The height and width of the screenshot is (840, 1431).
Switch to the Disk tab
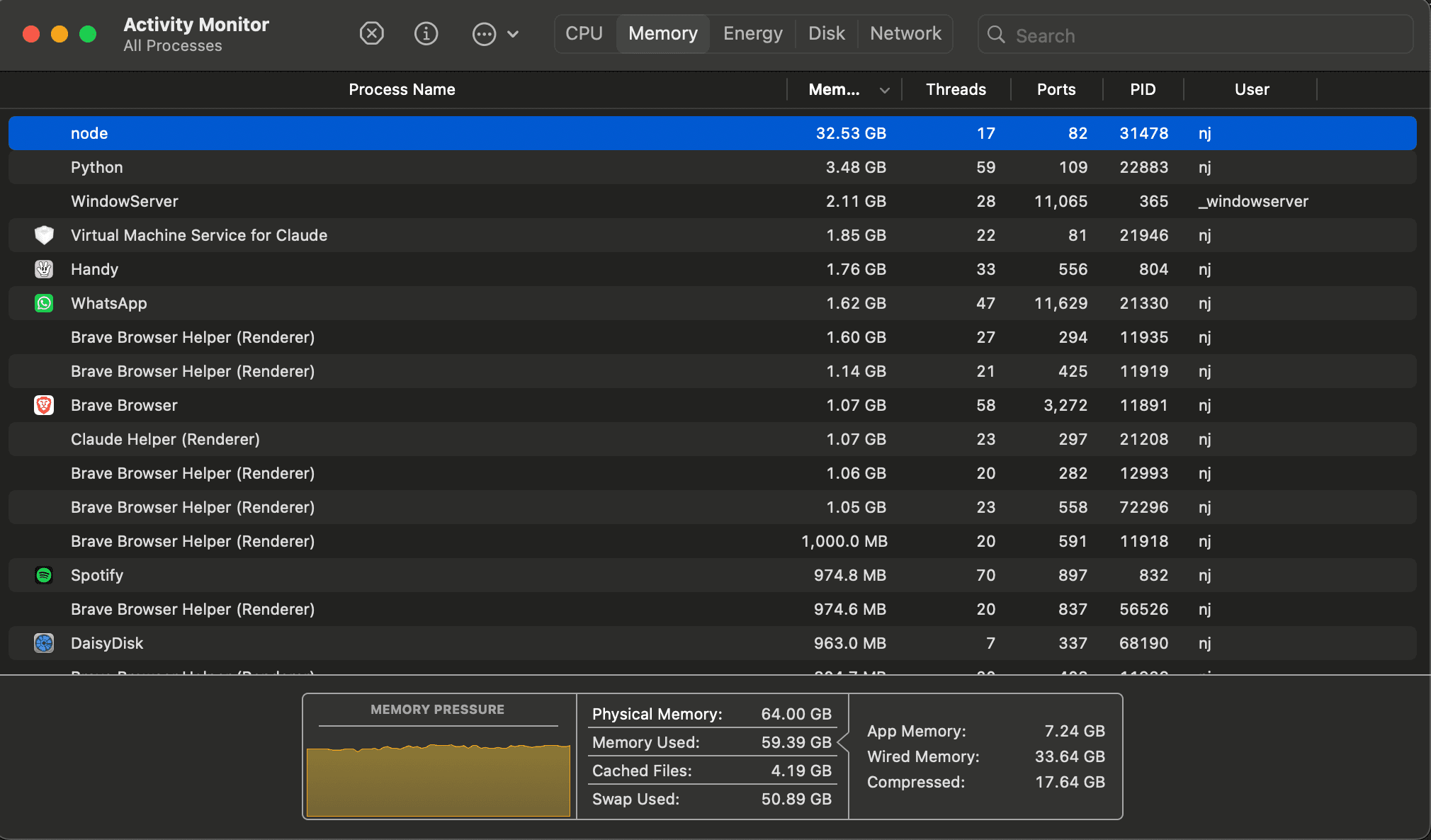(827, 33)
